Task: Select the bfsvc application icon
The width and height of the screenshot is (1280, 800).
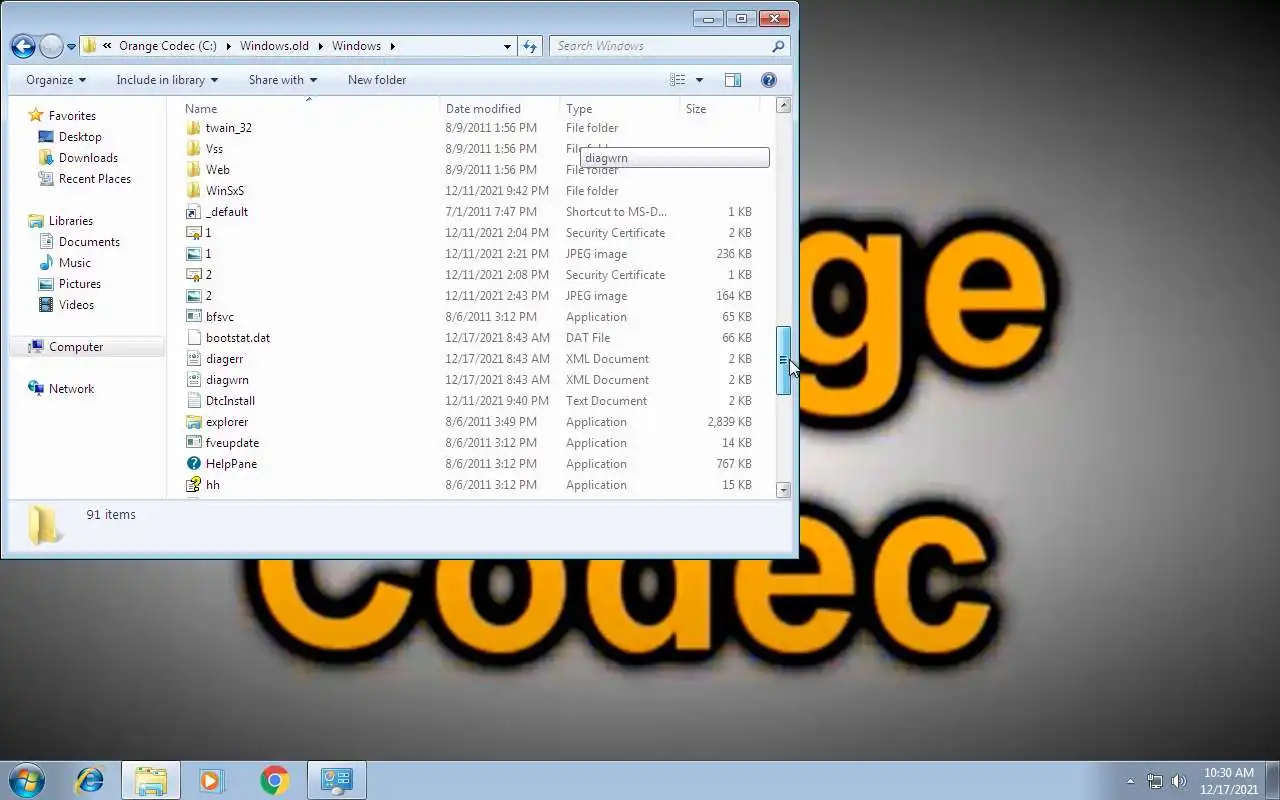Action: pos(194,317)
